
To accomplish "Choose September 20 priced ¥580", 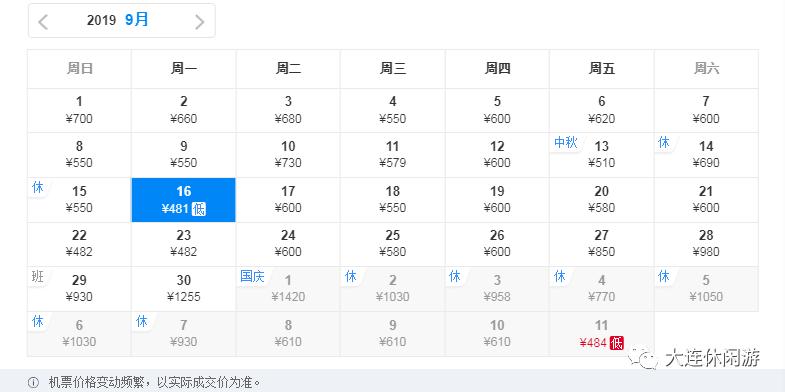I will 602,200.
